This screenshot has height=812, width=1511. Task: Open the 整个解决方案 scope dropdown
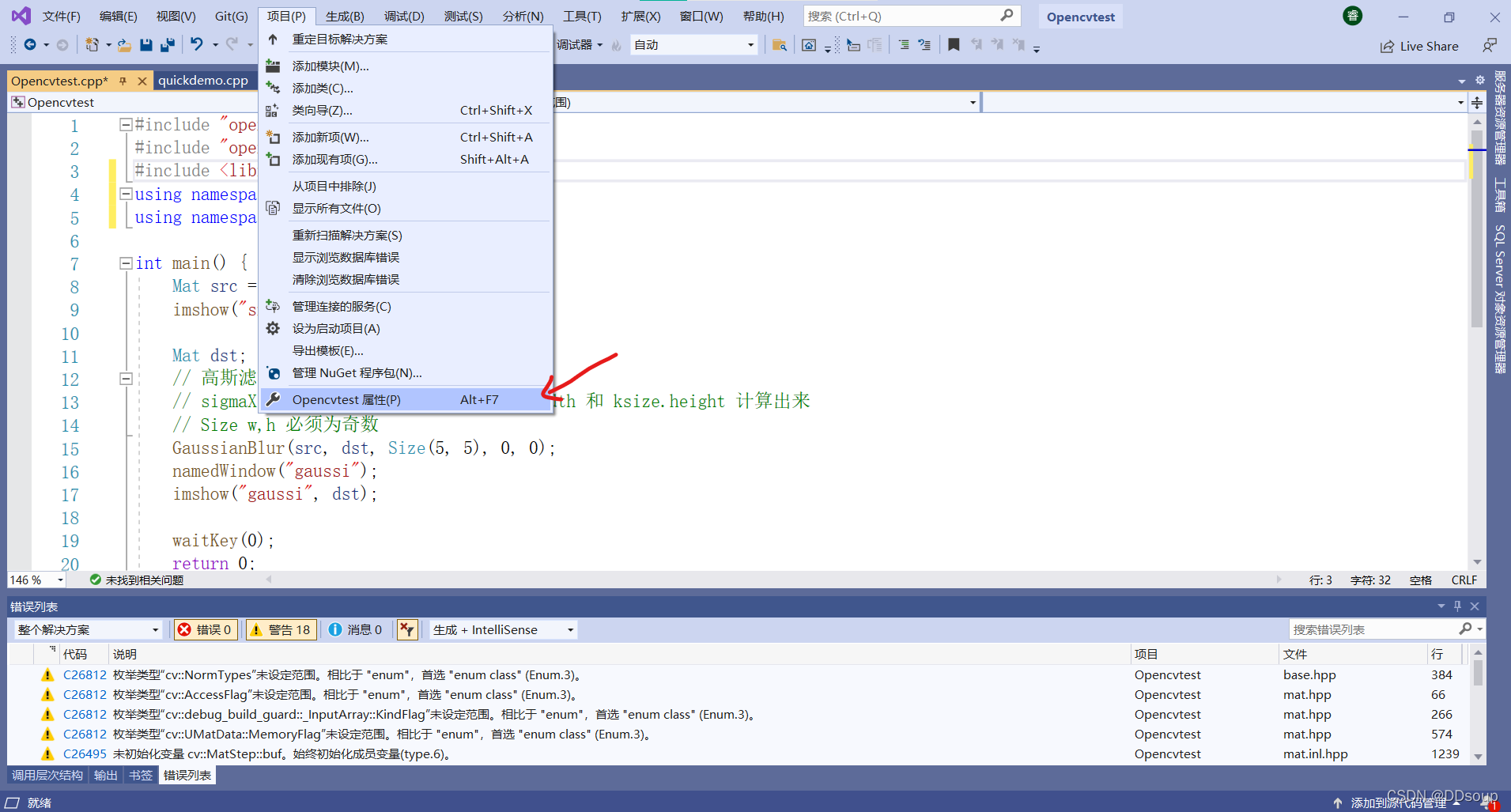click(x=88, y=629)
